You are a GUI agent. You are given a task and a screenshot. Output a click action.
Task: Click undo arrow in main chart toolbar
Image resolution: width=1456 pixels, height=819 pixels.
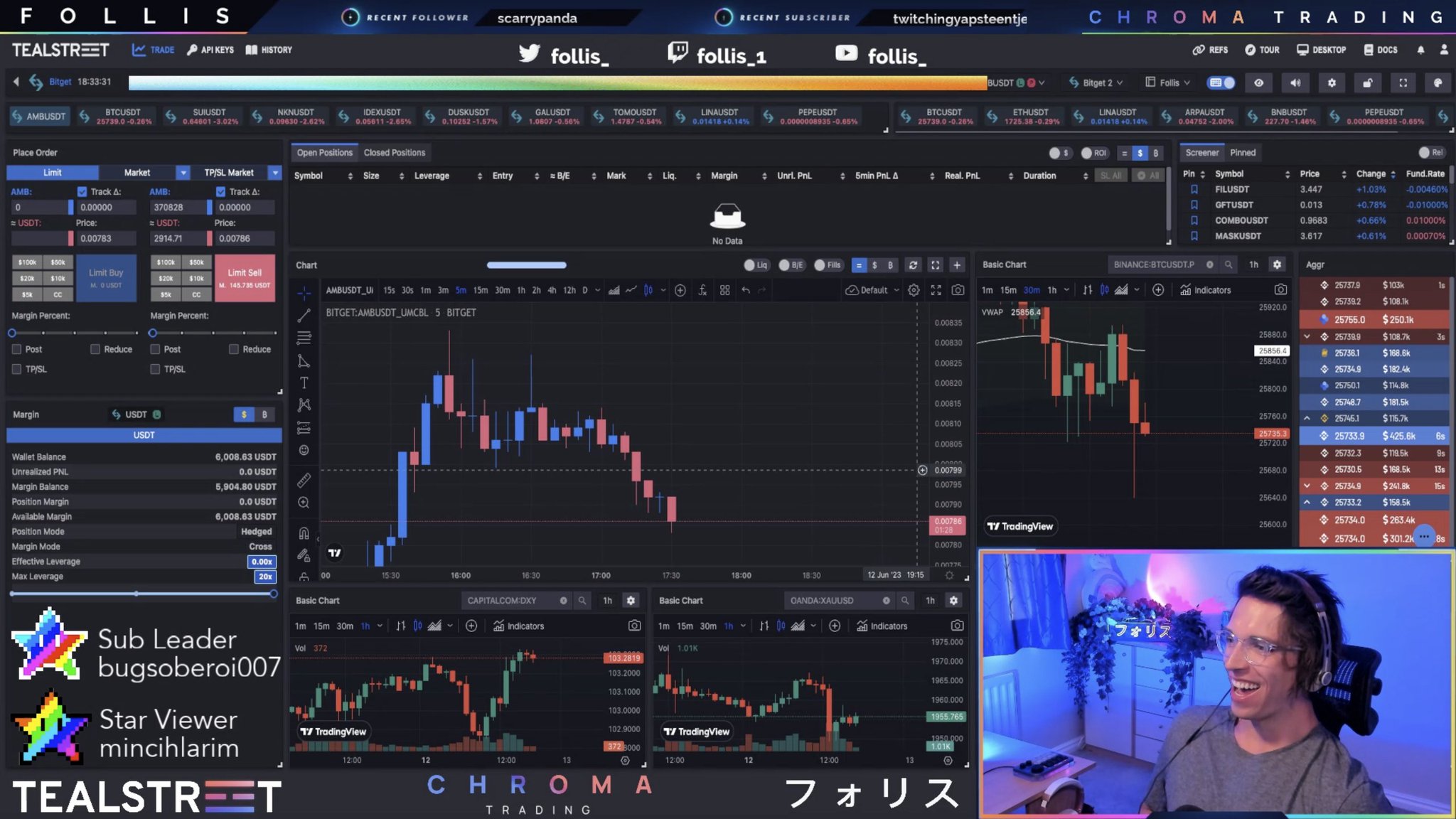point(746,290)
